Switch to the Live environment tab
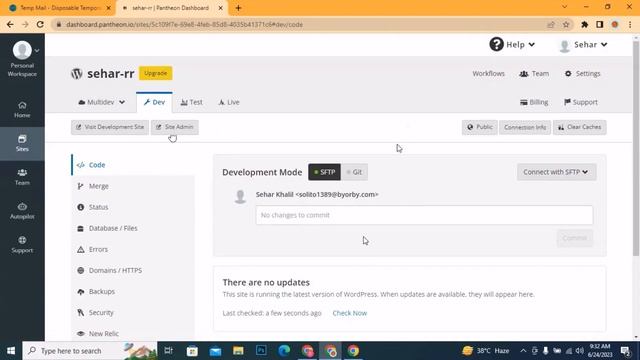640x360 pixels. click(x=229, y=102)
